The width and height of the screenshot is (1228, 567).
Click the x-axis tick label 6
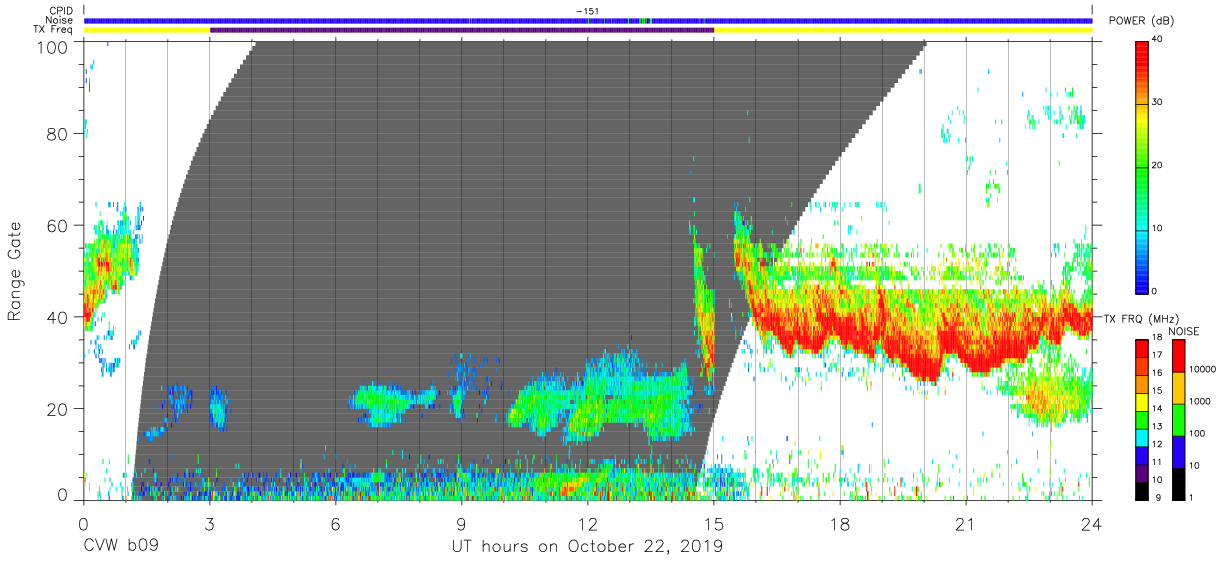coord(335,524)
